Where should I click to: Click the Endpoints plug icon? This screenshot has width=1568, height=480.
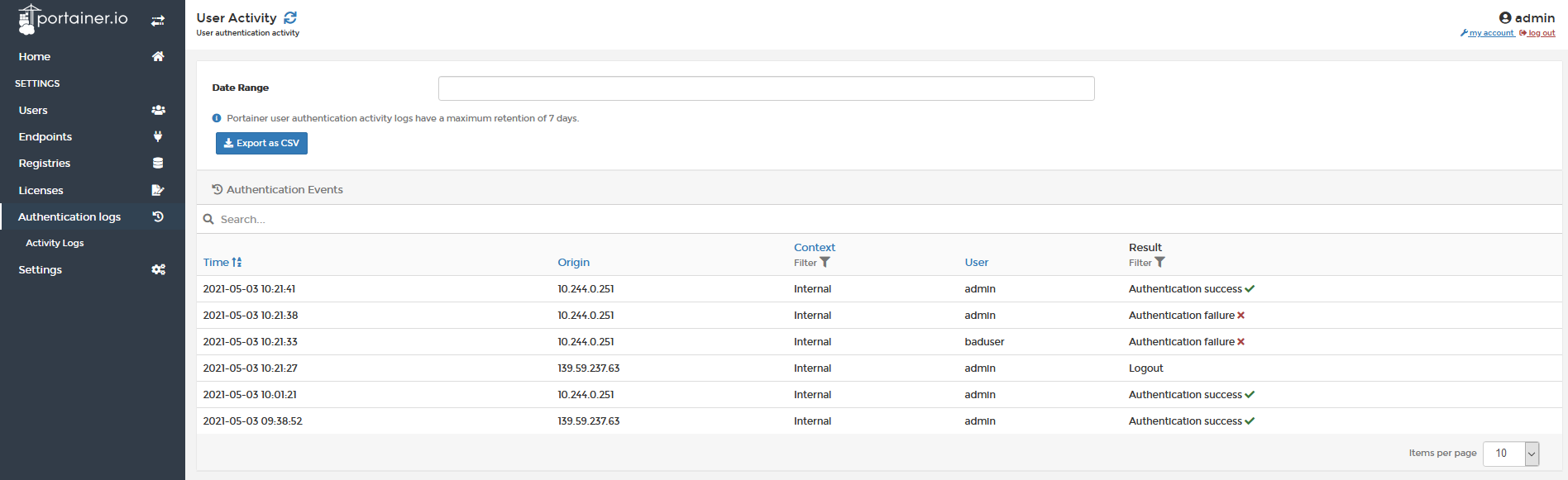(x=158, y=136)
